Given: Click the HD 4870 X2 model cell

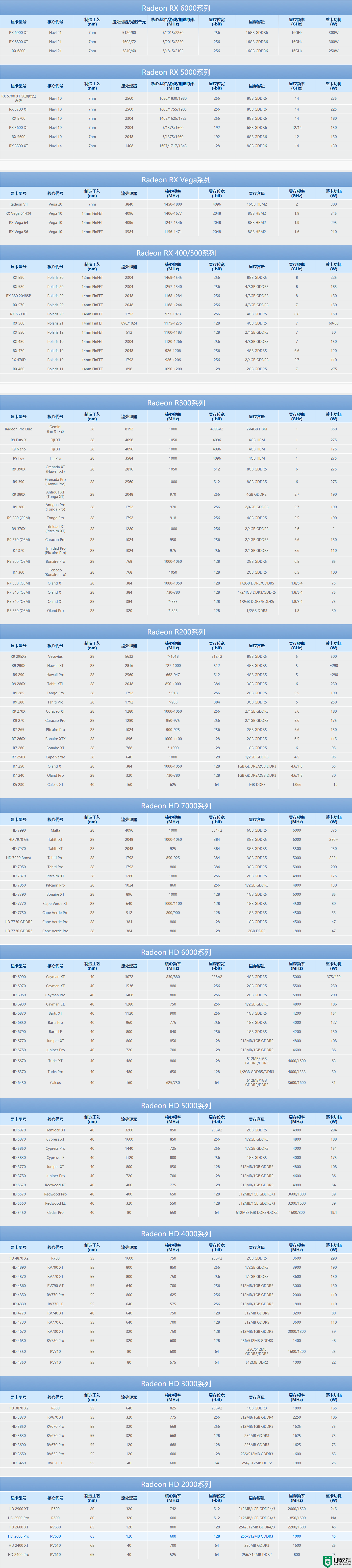Looking at the screenshot, I should [x=18, y=1258].
